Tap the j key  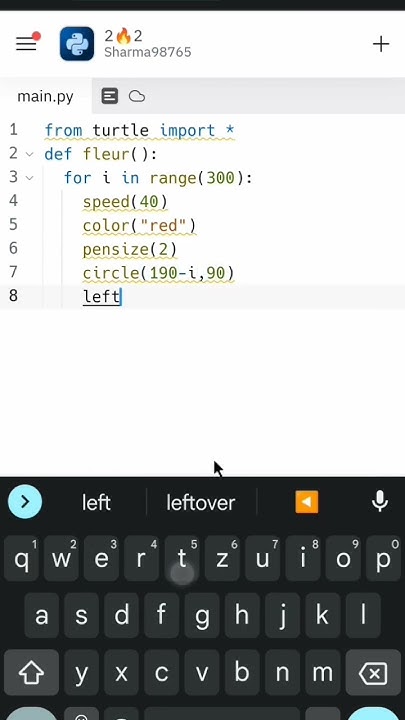tap(282, 616)
